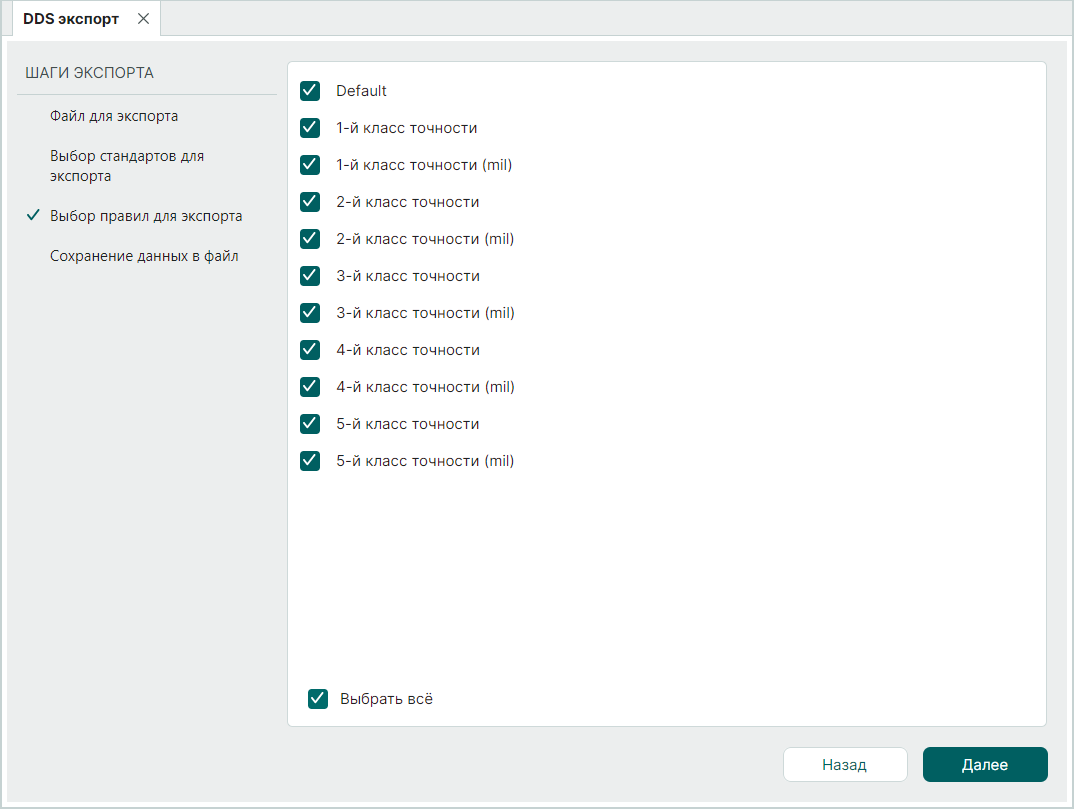This screenshot has width=1074, height=809.
Task: Select Выбор правил для экспорта step
Action: pos(146,216)
